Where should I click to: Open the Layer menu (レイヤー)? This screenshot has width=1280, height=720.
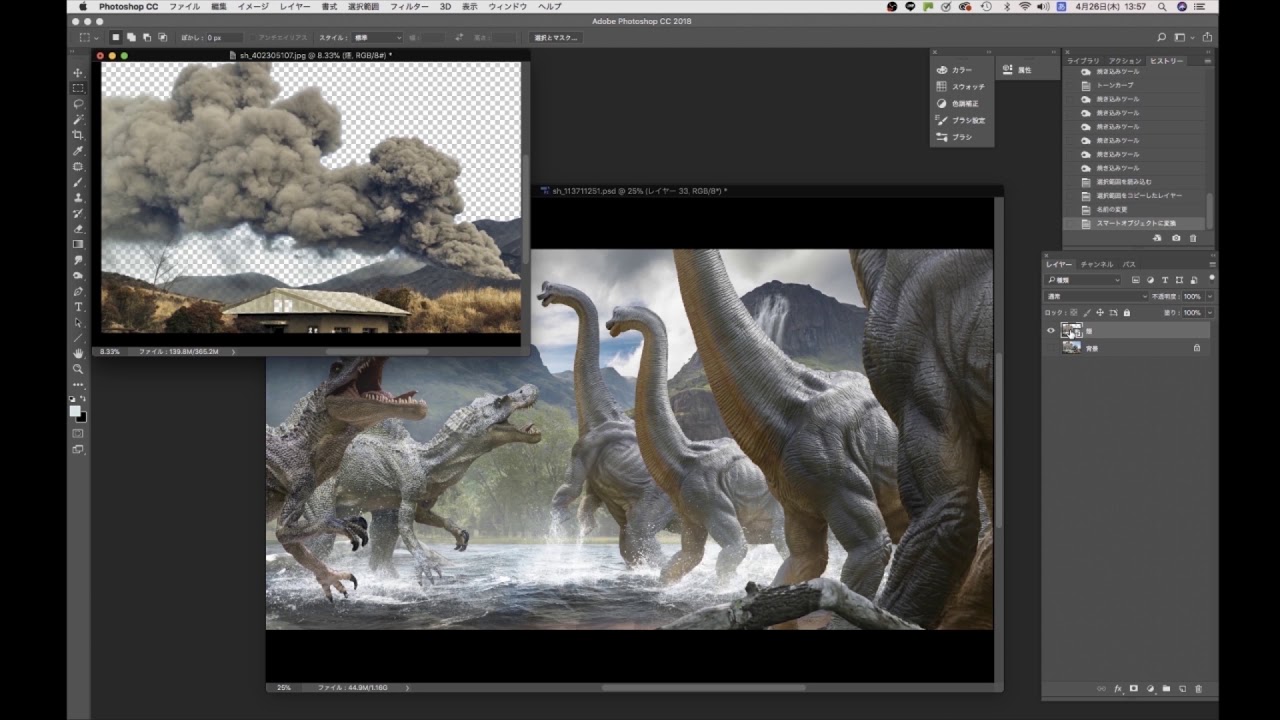pyautogui.click(x=295, y=7)
